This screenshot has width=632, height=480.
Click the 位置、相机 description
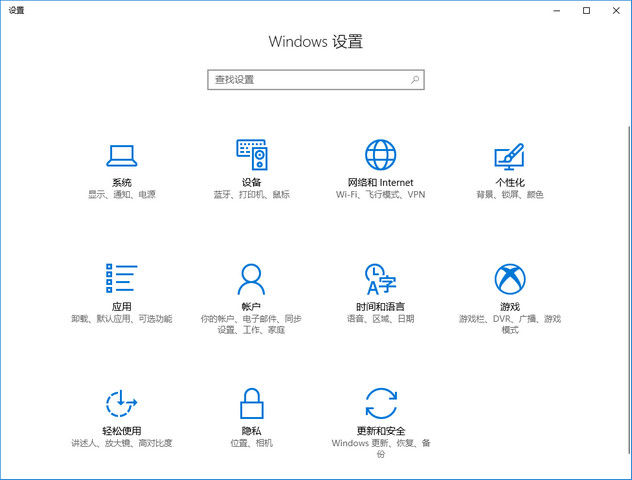tap(252, 443)
